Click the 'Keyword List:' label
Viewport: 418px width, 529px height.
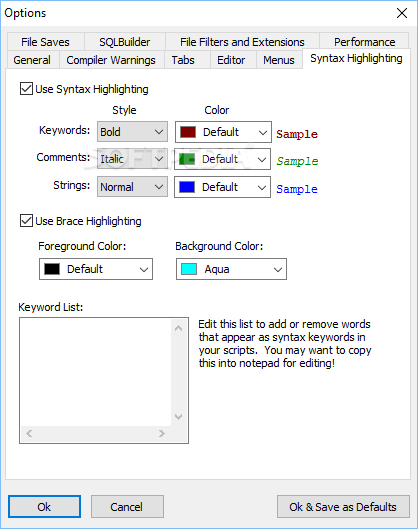point(51,307)
